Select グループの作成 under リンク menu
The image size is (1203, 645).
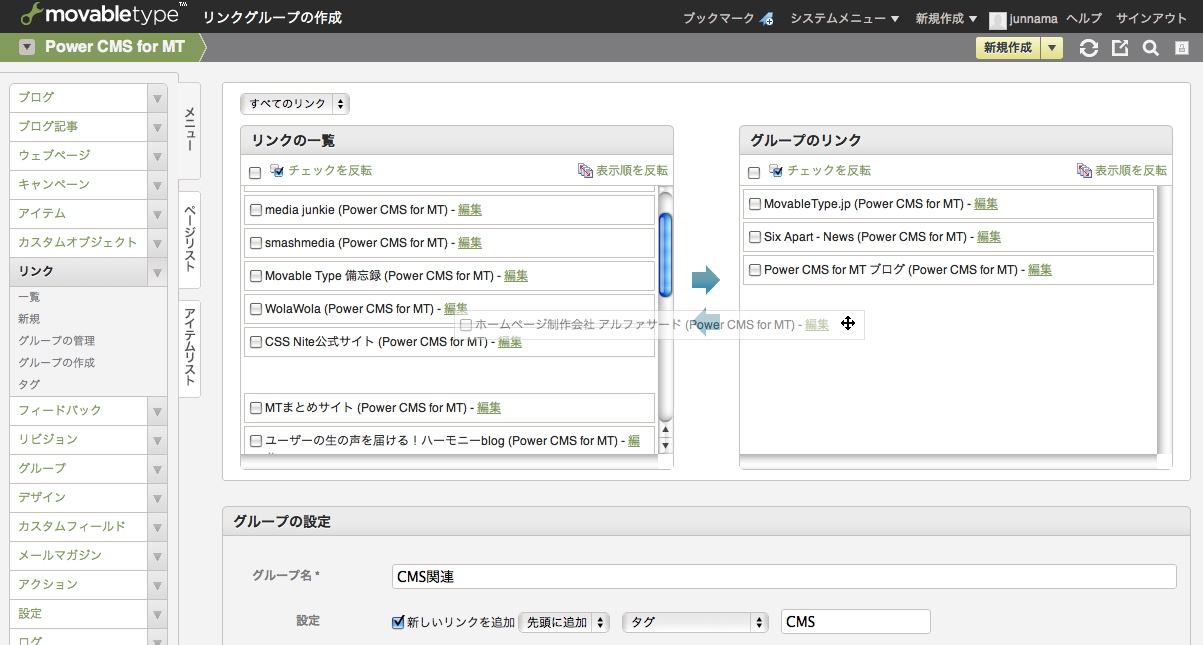pos(56,363)
